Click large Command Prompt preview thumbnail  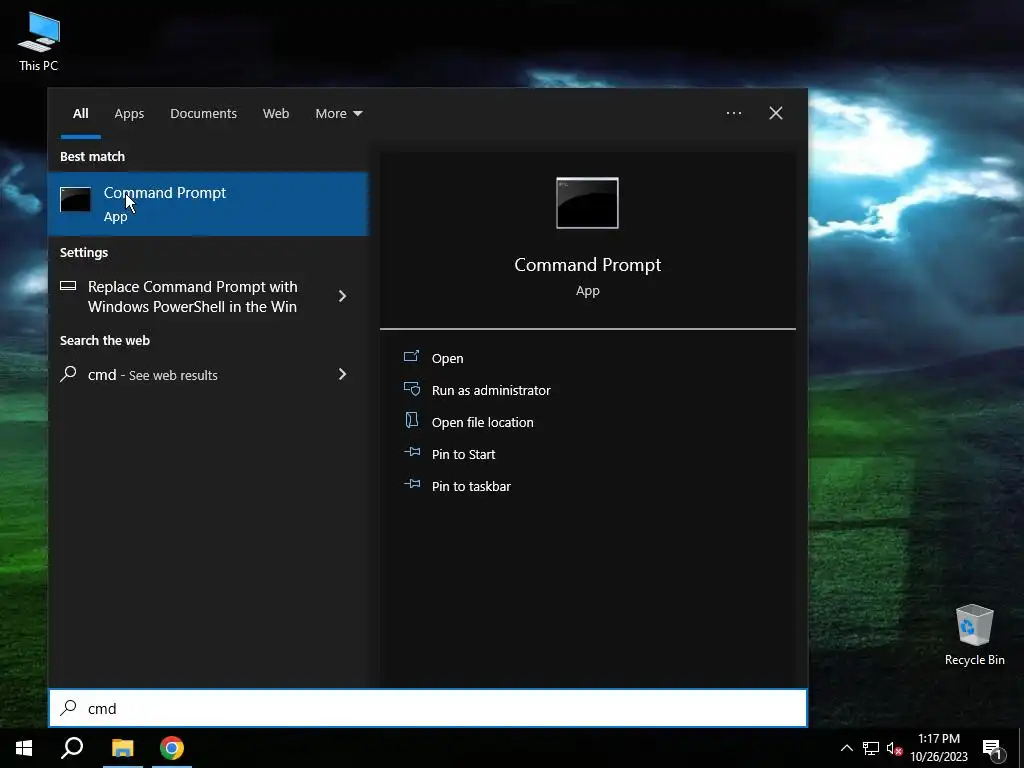click(x=587, y=203)
